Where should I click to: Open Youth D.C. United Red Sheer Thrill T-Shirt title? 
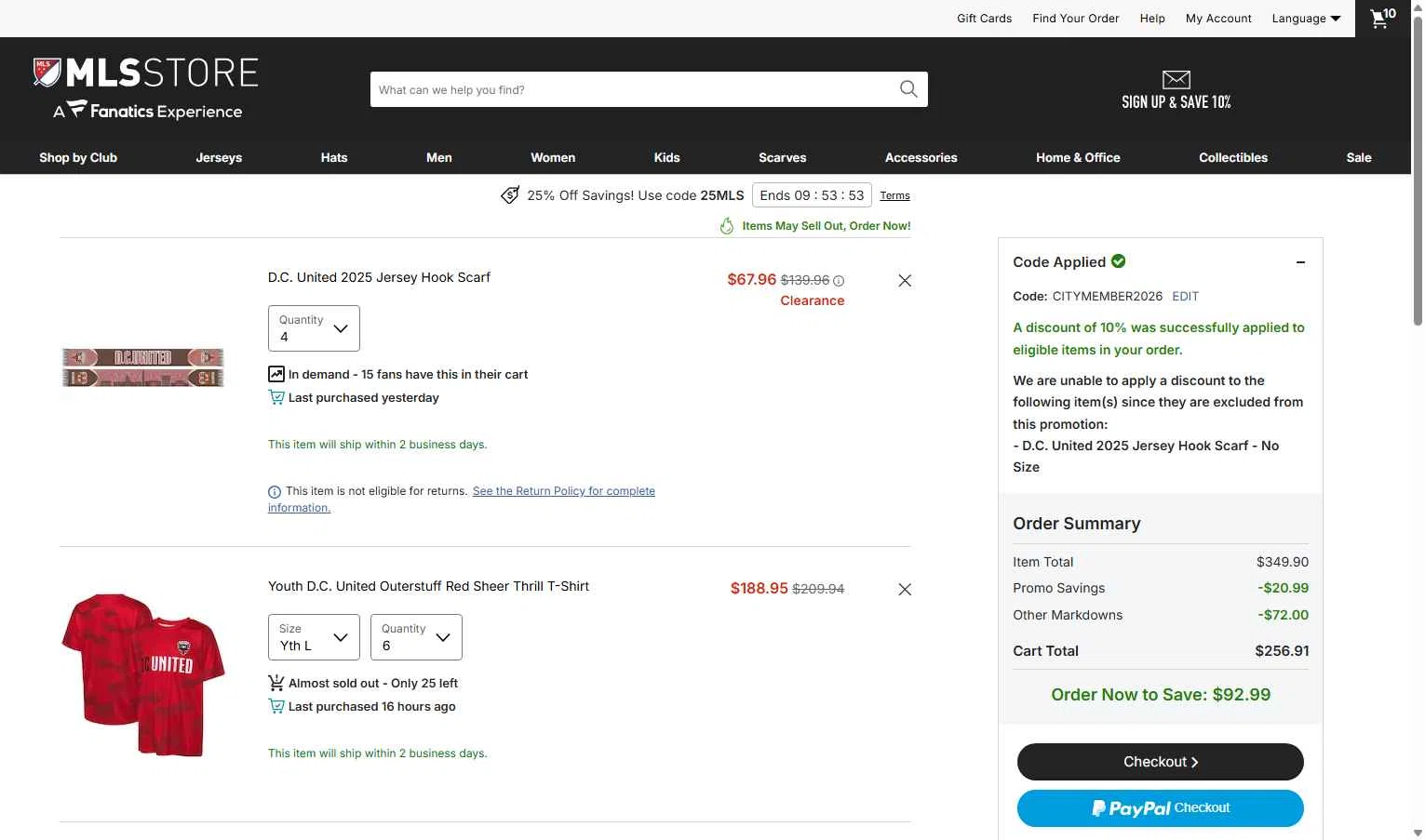pyautogui.click(x=428, y=586)
